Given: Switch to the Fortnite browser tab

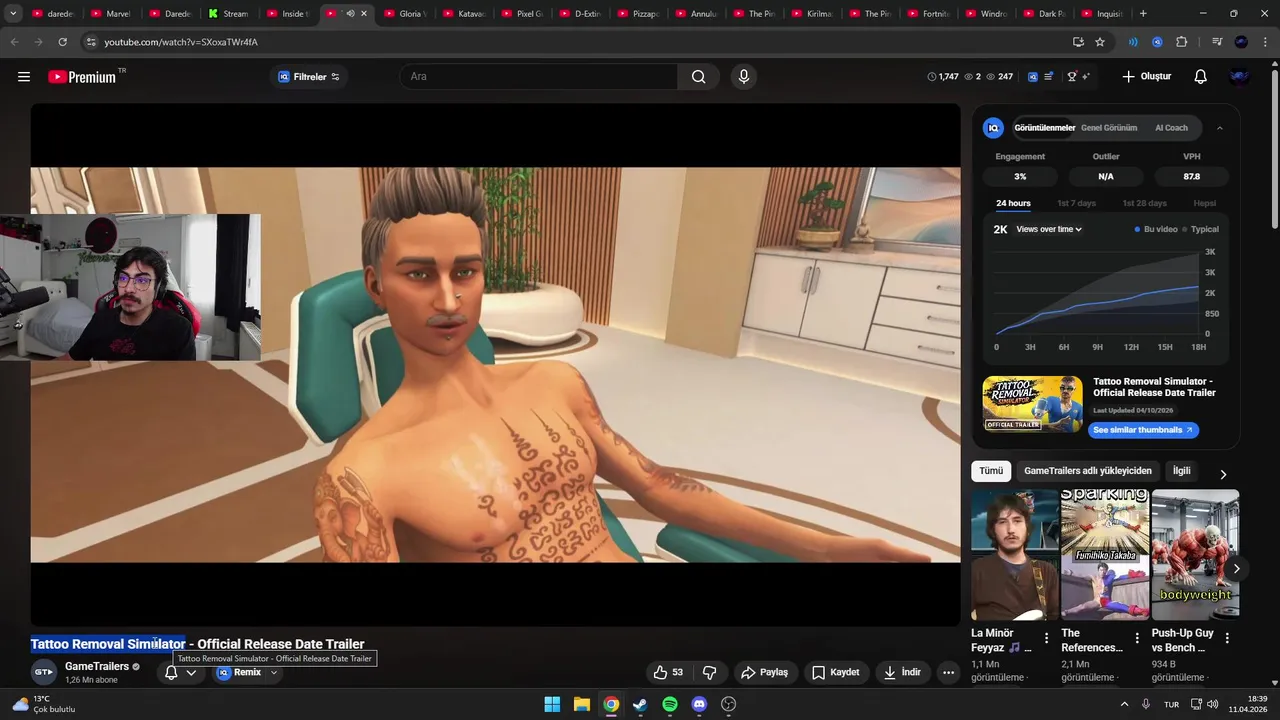Looking at the screenshot, I should click(x=927, y=14).
